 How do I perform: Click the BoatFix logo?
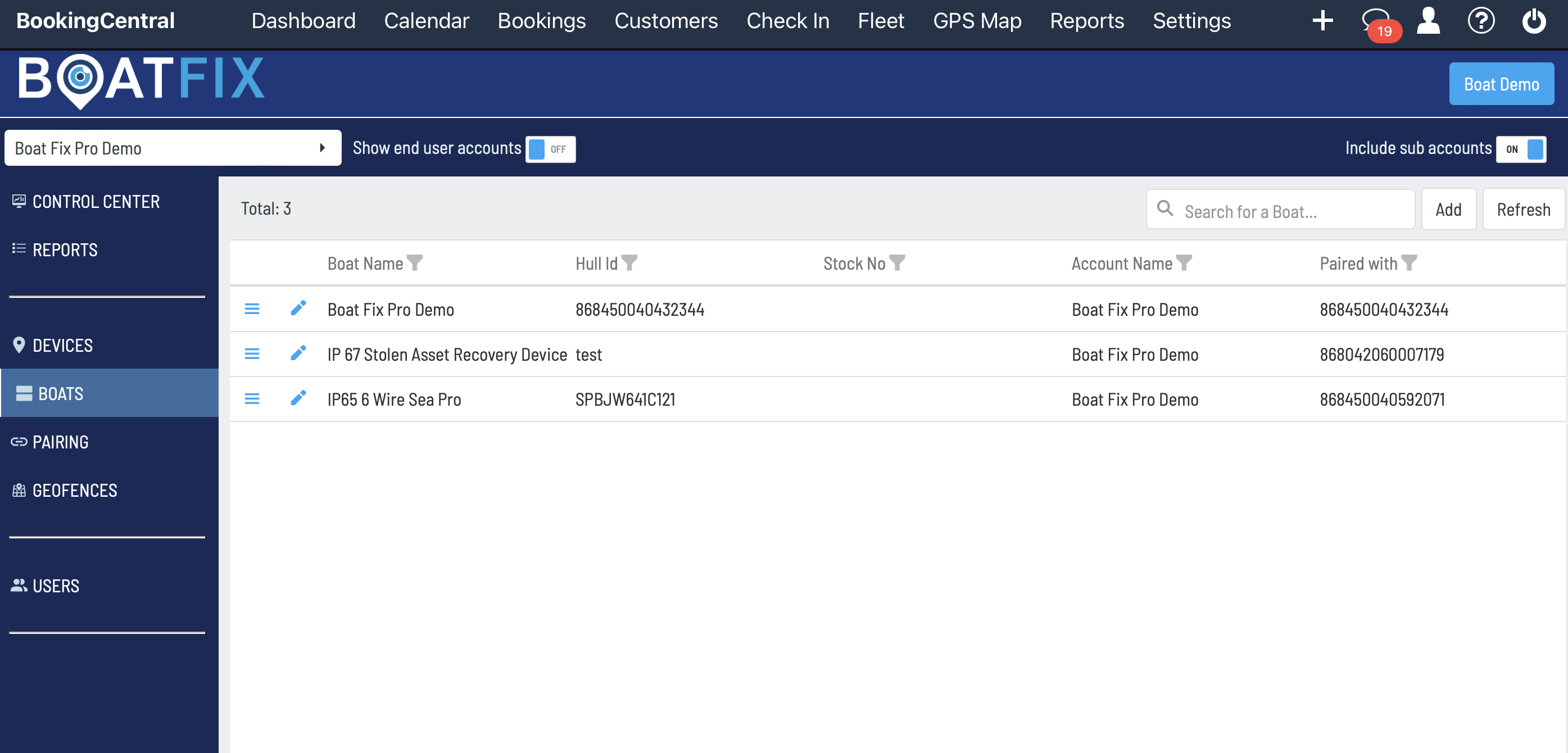[x=141, y=81]
